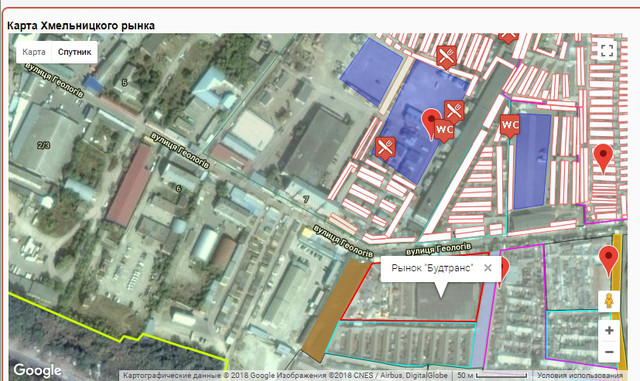640x381 pixels.
Task: Click the Google logo
Action: coord(38,370)
